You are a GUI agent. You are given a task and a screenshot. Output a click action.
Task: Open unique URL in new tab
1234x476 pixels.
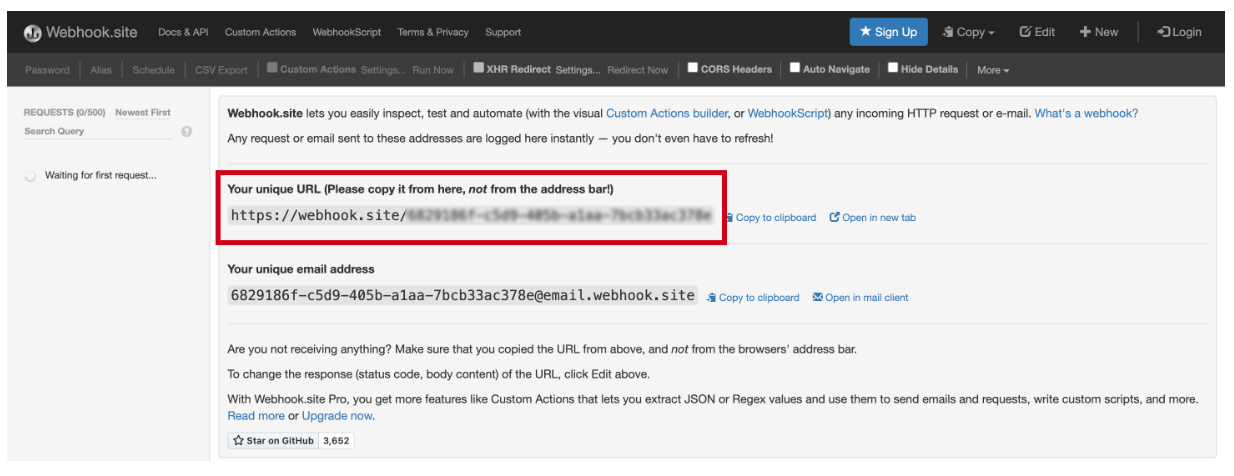tap(872, 217)
